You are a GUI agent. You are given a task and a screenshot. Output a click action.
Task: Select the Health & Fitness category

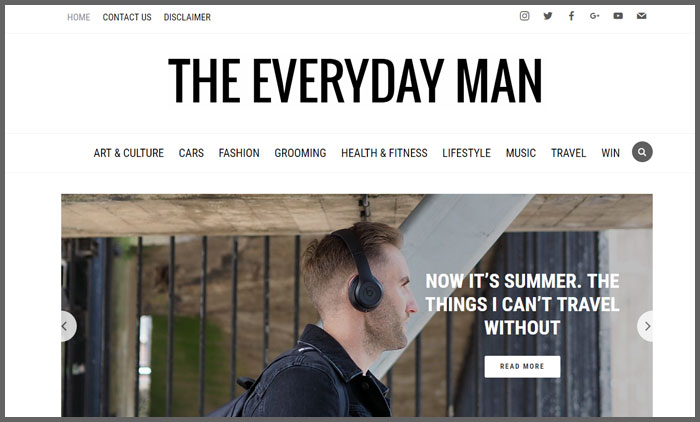pos(384,153)
